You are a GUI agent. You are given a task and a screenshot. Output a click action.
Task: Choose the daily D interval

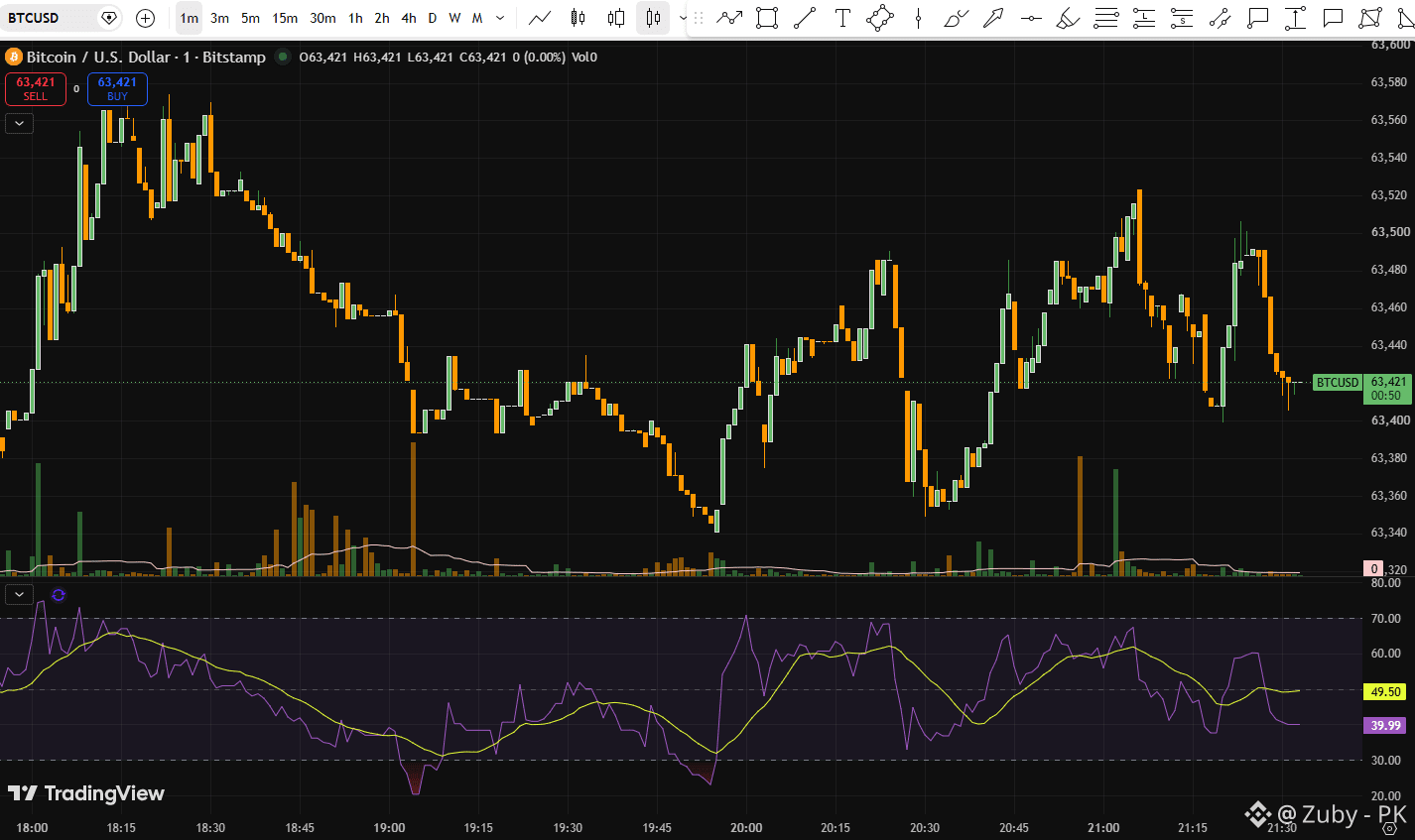[433, 18]
